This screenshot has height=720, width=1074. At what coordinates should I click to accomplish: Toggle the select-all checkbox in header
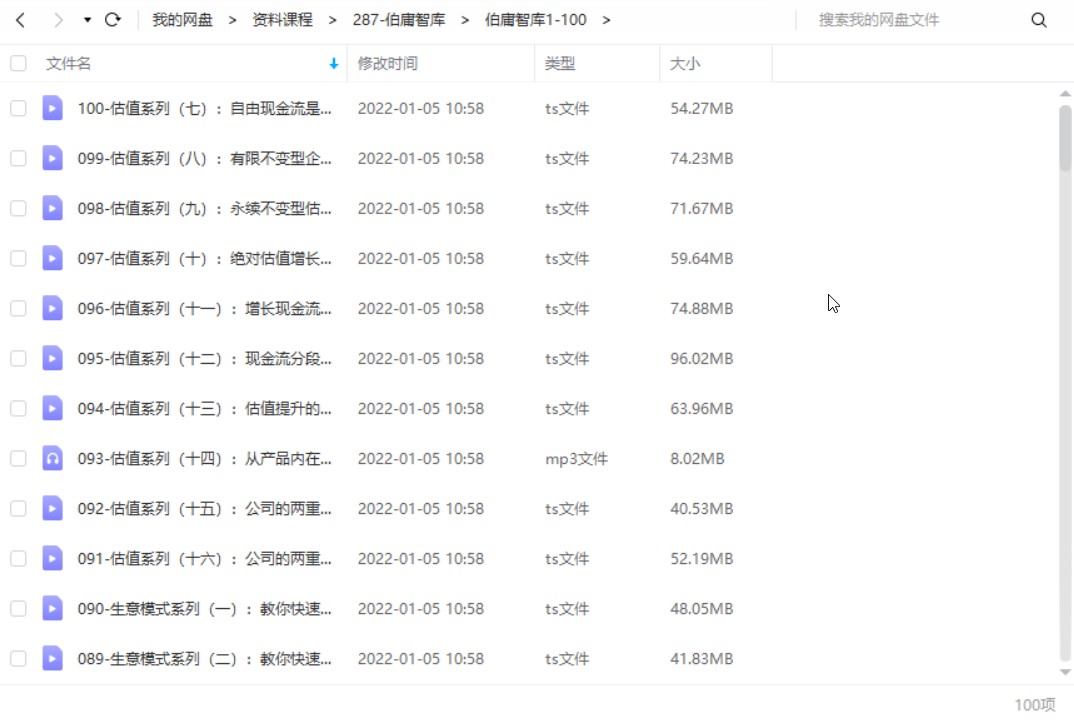tap(18, 64)
